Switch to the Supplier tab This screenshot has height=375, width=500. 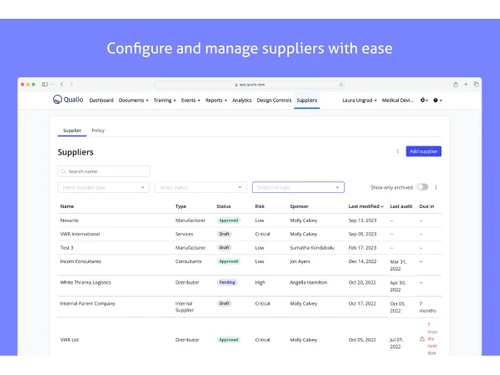(72, 130)
